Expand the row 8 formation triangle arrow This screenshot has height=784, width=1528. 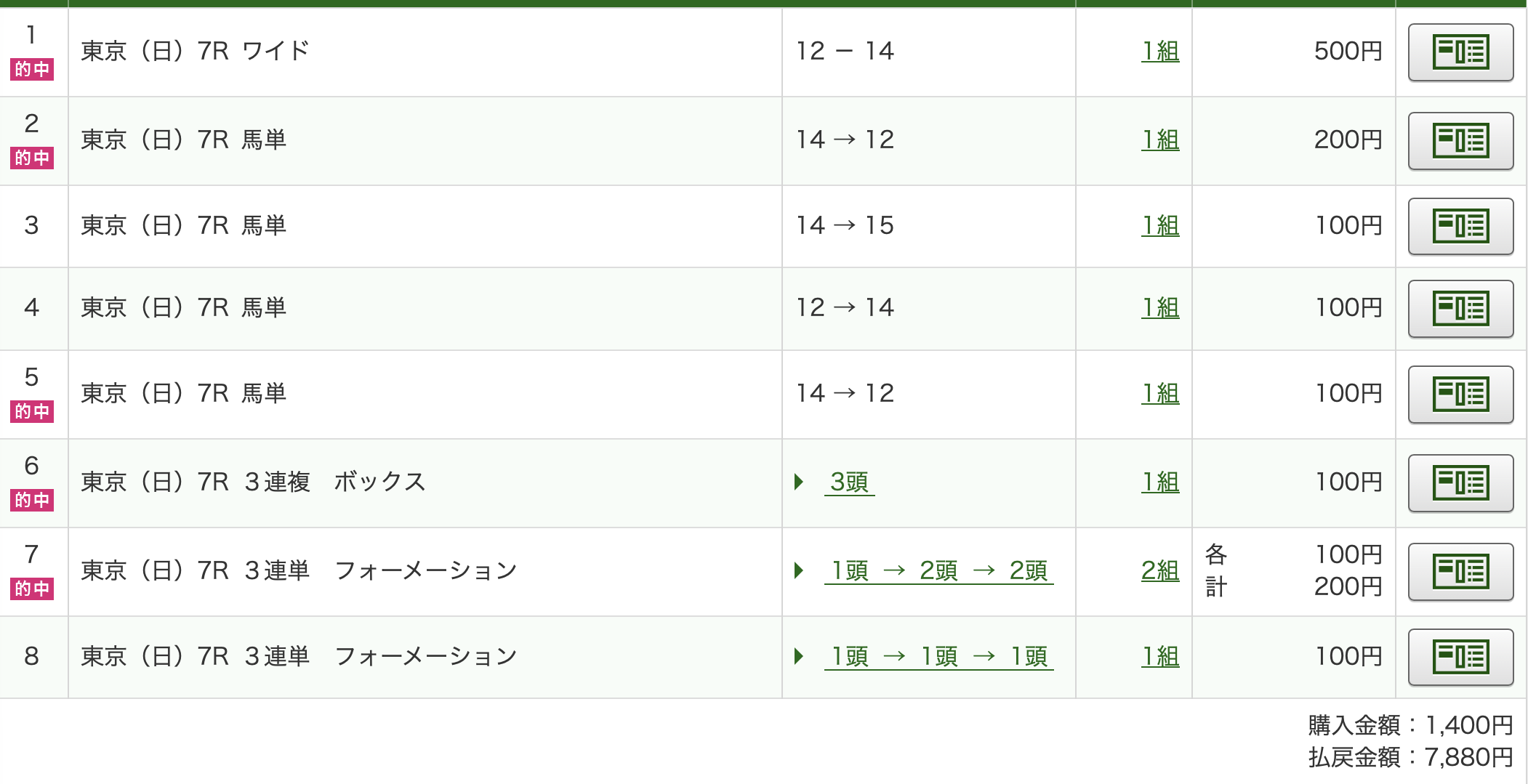point(799,656)
